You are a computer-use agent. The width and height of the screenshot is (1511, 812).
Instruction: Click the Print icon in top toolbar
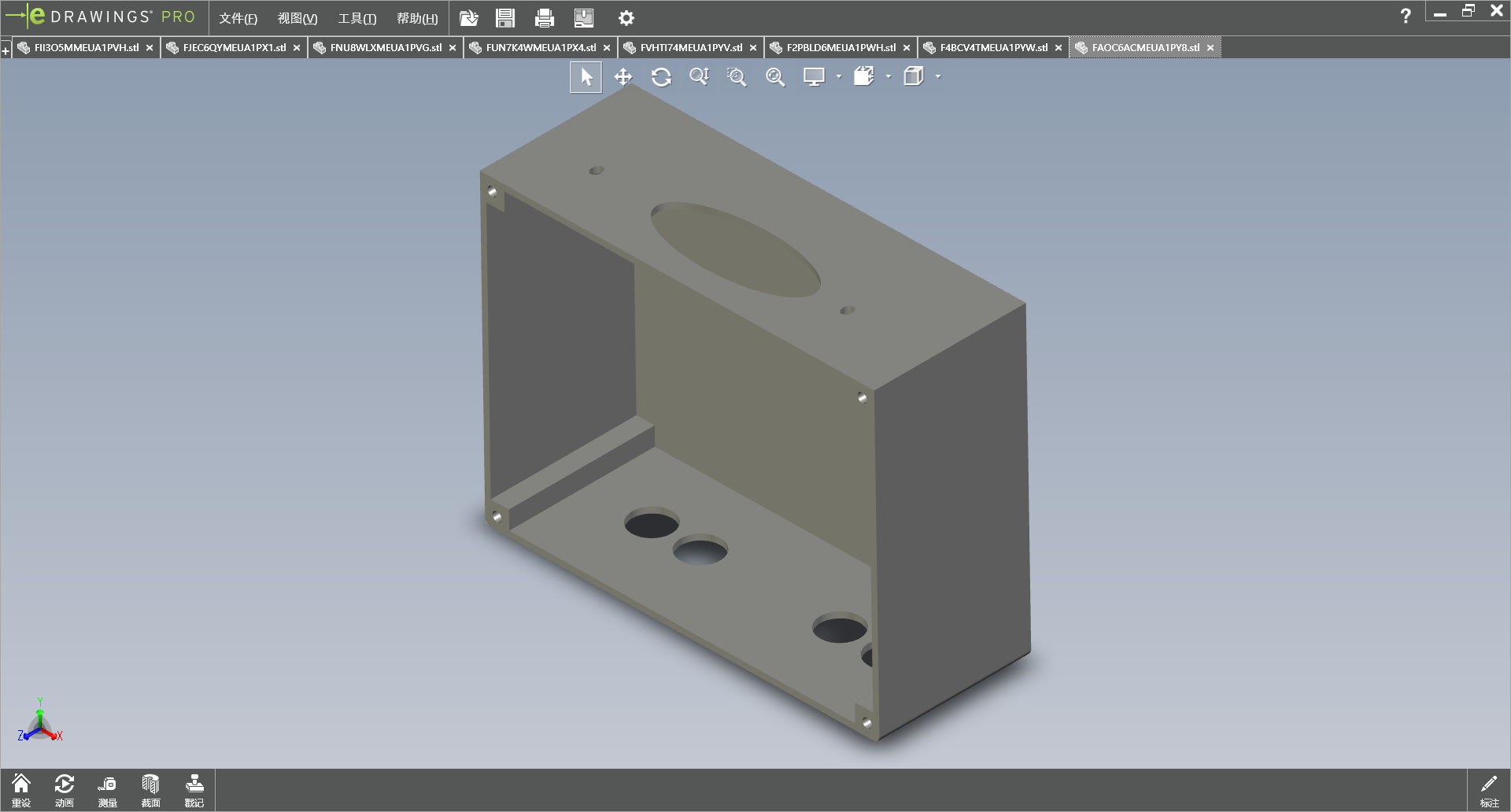pos(544,18)
